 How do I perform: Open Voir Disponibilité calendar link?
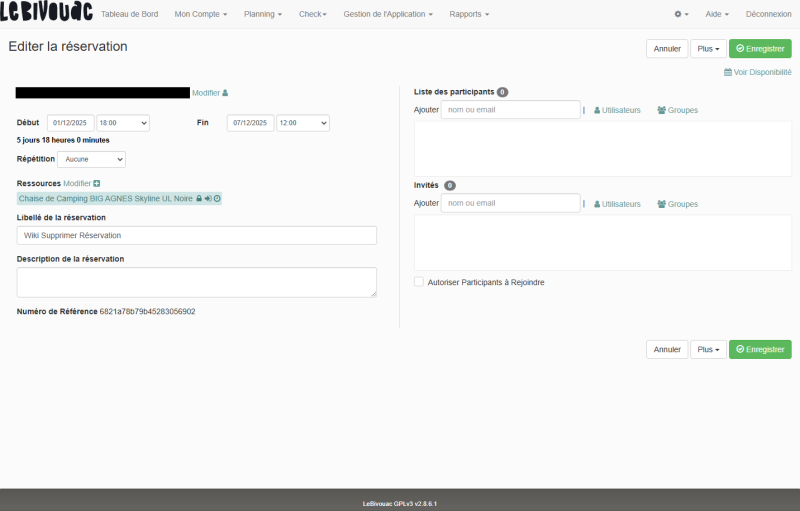[757, 72]
